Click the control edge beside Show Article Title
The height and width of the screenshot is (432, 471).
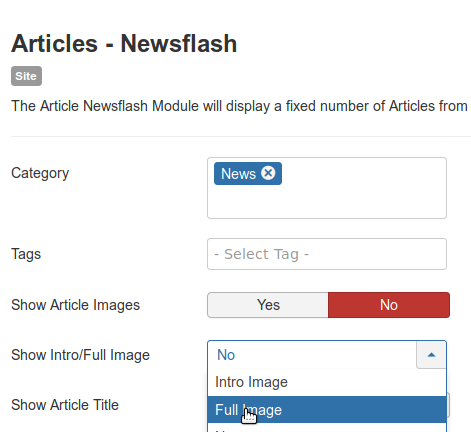coord(448,405)
